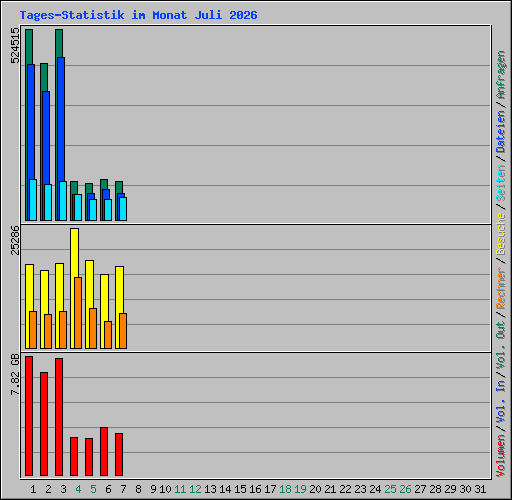Image resolution: width=512 pixels, height=500 pixels.
Task: Select the yellow 'Besuche' legend label
Action: coord(501,234)
